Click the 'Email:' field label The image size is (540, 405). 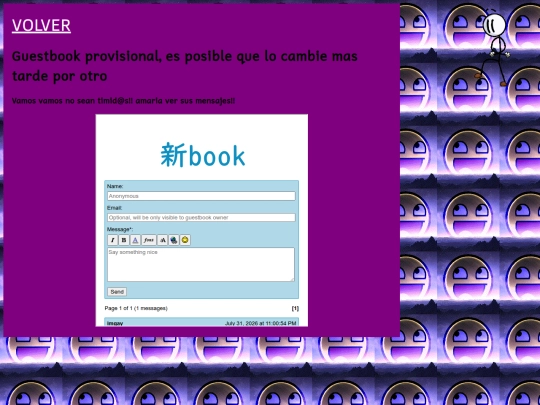pos(115,208)
